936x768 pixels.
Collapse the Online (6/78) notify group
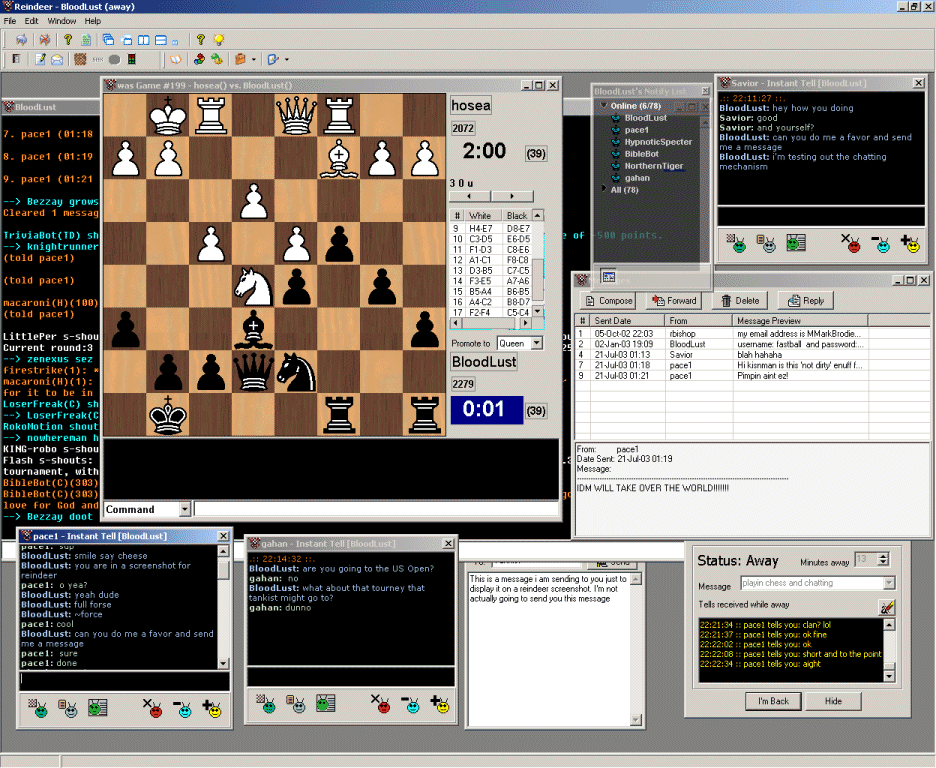point(602,106)
